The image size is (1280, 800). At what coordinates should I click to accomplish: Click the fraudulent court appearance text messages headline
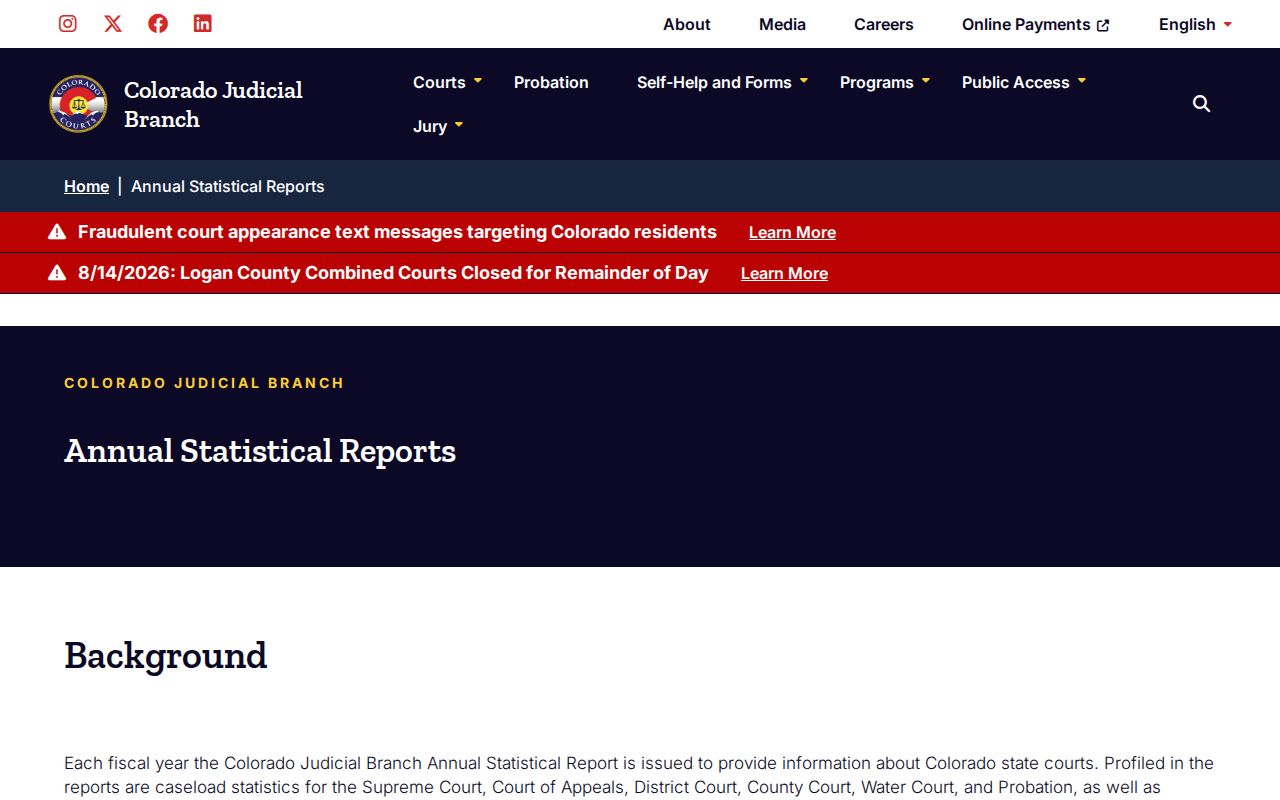(397, 232)
